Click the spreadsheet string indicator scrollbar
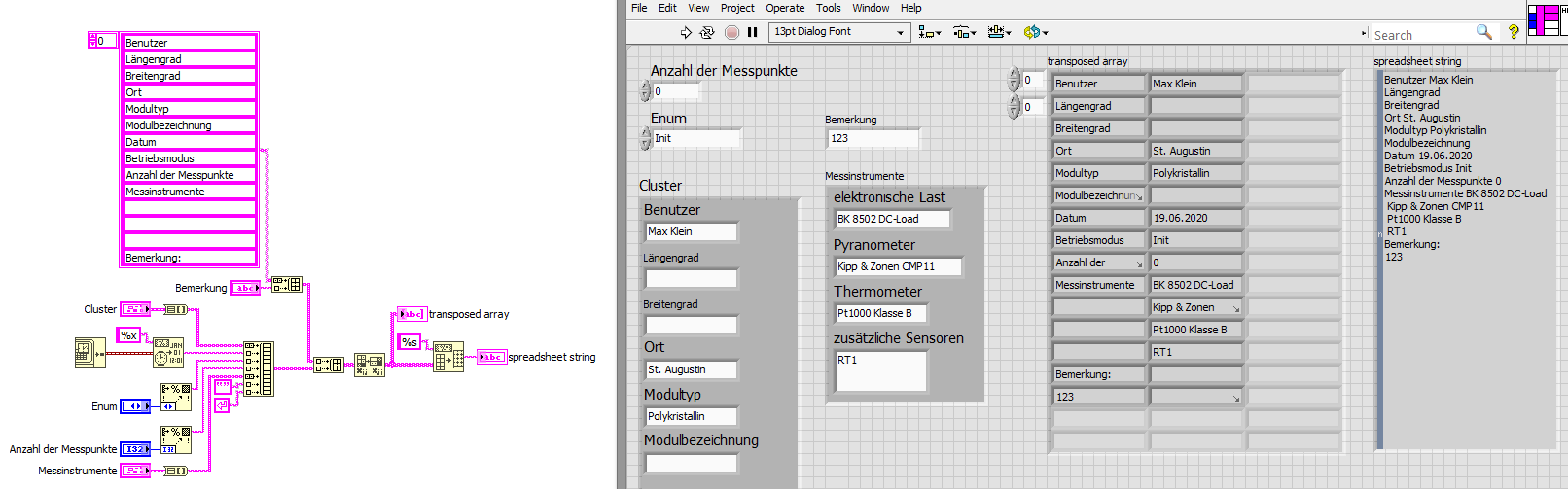 click(1378, 260)
